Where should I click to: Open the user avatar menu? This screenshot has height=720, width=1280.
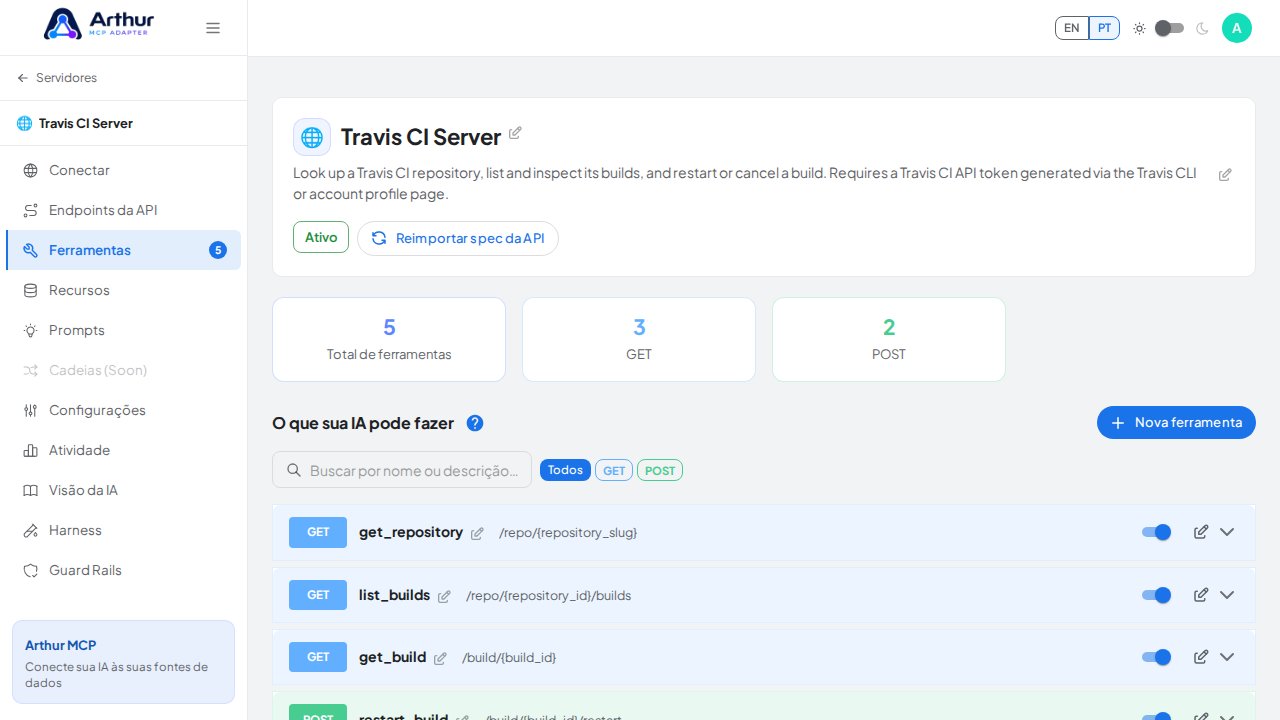pyautogui.click(x=1237, y=28)
